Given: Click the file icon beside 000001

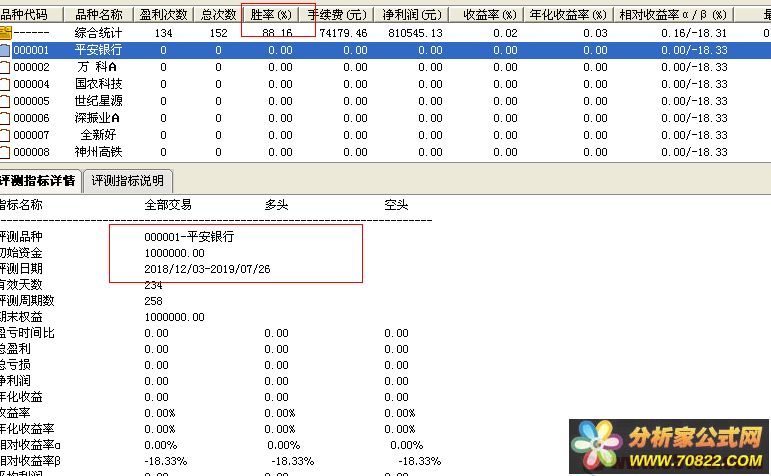Looking at the screenshot, I should [x=5, y=50].
